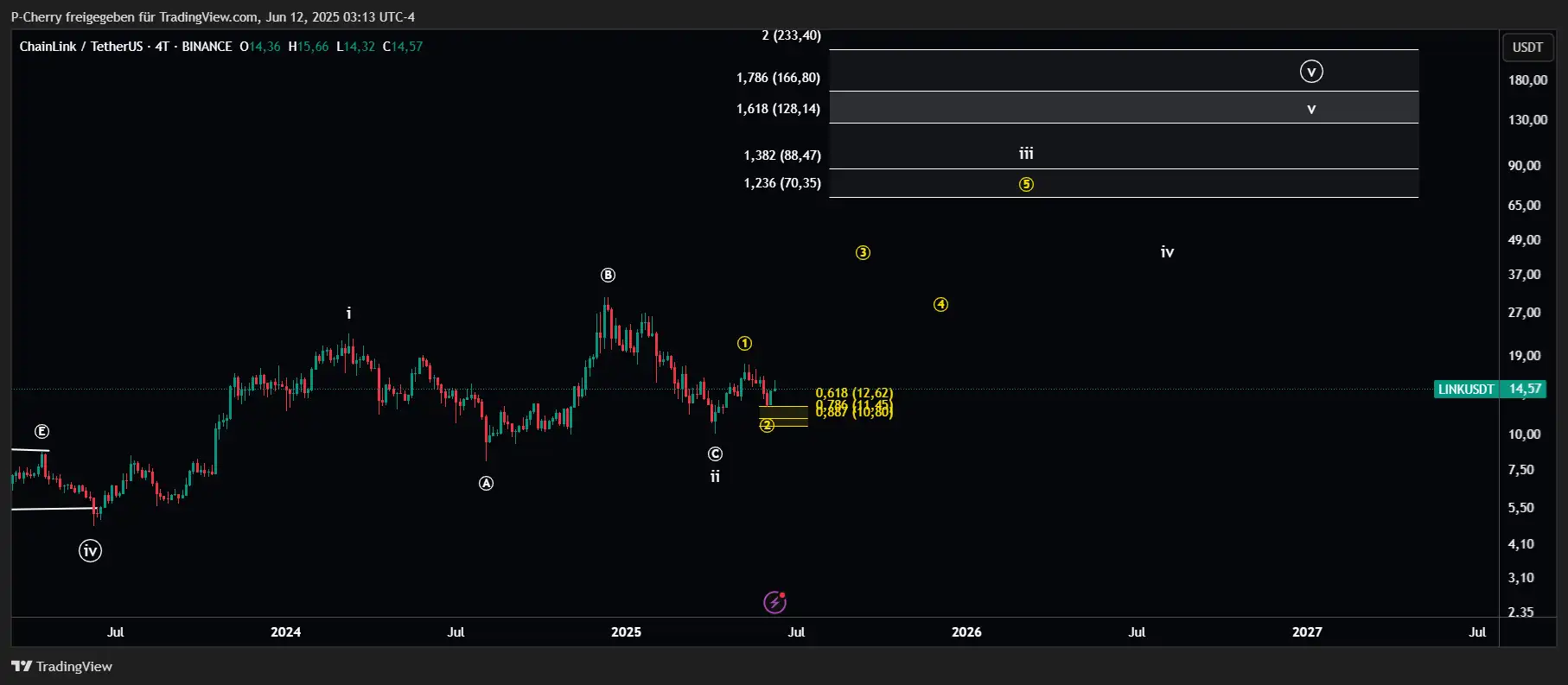Select the circled white iv wave label
Viewport: 1568px width, 685px height.
pos(90,550)
